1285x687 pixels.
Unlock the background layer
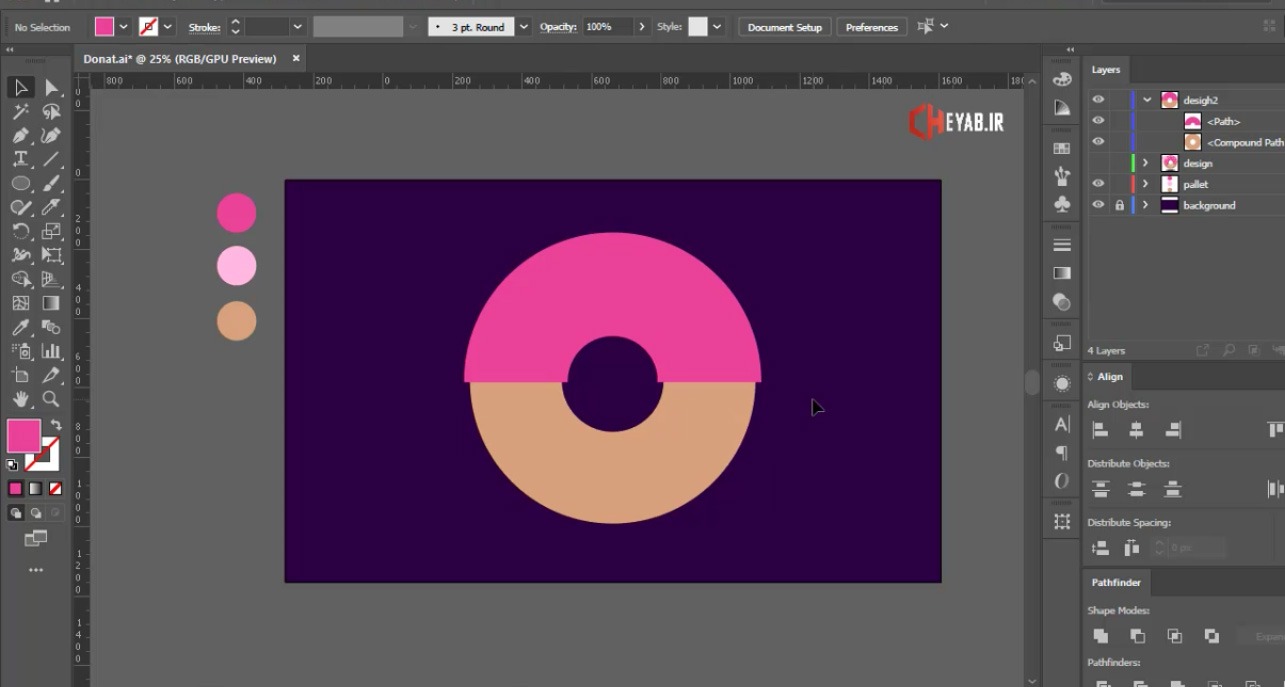click(1119, 205)
